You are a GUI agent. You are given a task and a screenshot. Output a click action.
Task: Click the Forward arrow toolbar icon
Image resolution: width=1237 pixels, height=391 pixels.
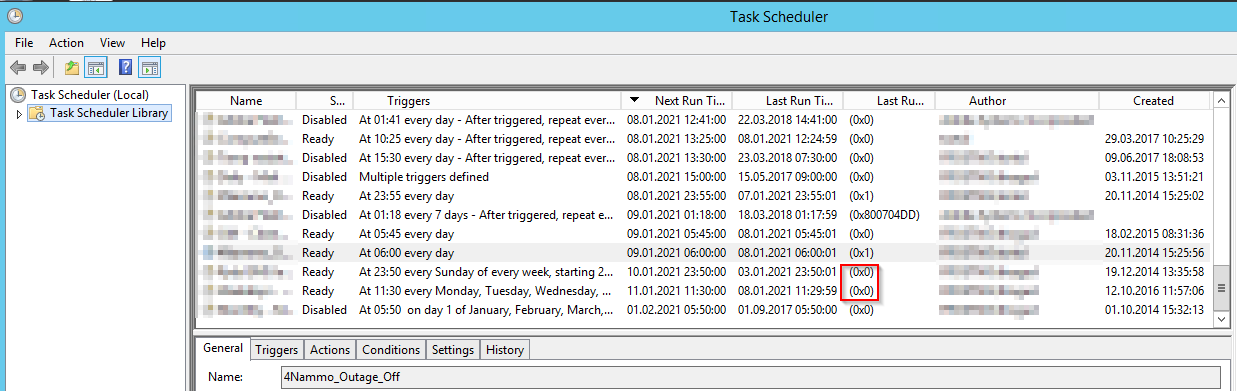[x=41, y=68]
